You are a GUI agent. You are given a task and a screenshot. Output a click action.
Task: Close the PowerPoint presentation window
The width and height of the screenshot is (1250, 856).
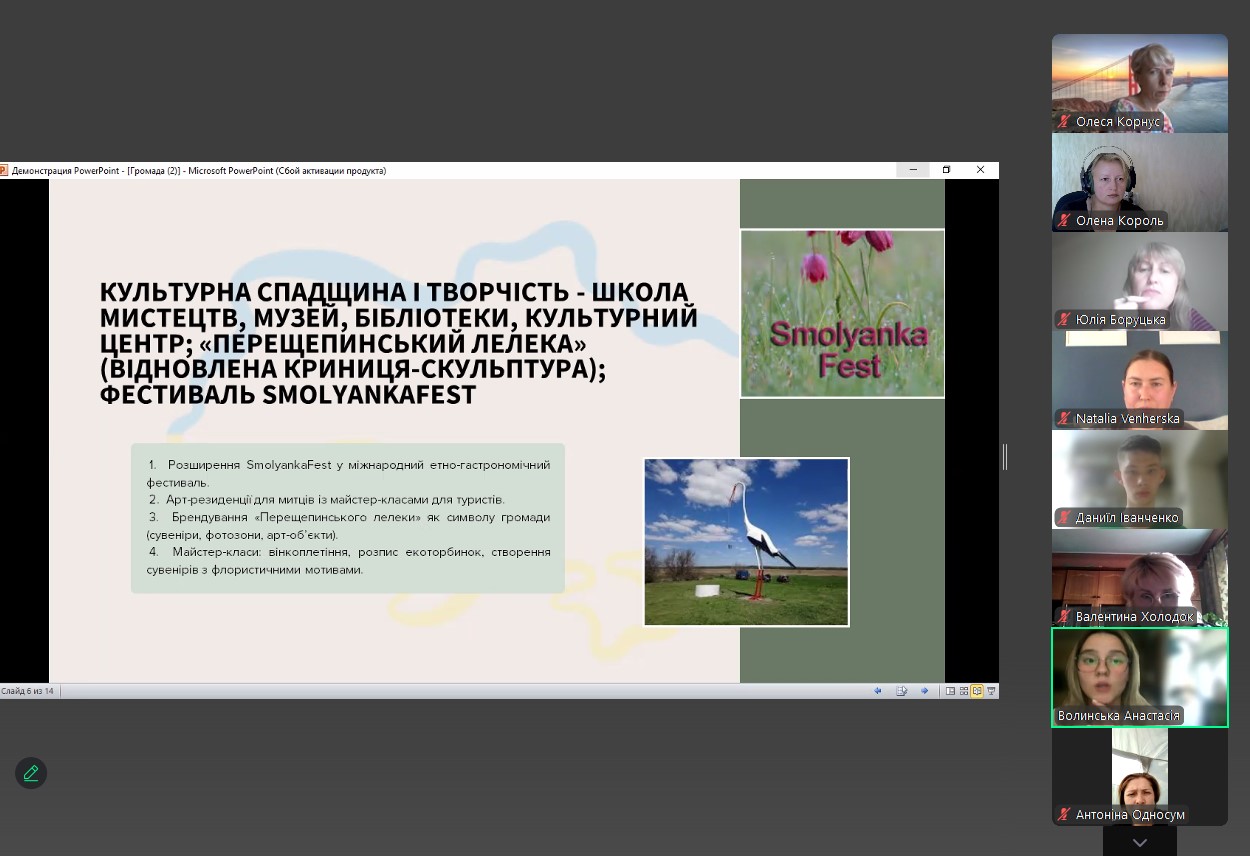click(981, 170)
